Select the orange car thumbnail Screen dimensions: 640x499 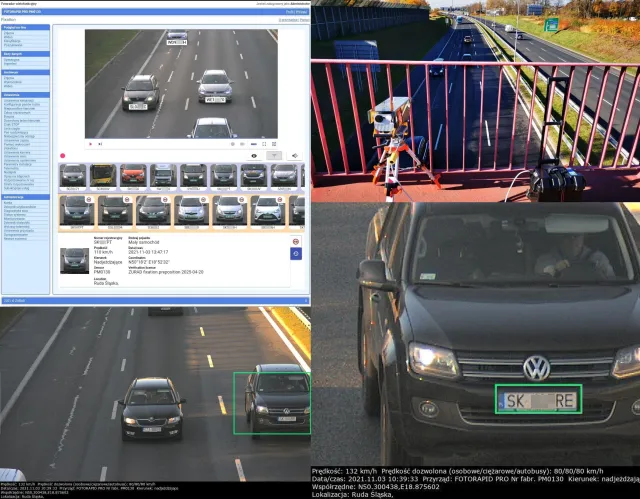click(x=133, y=176)
